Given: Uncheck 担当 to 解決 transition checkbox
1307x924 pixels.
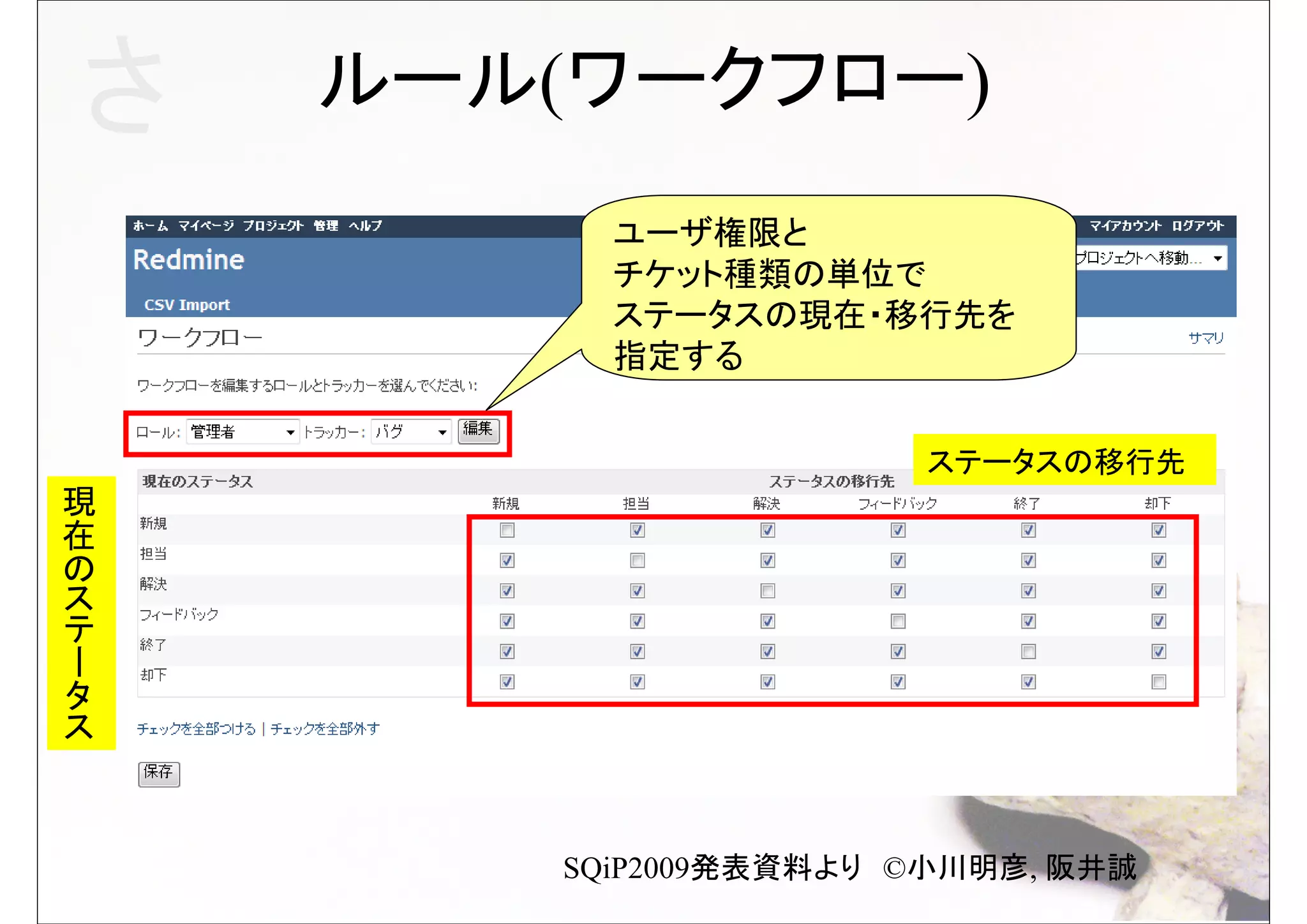Looking at the screenshot, I should click(x=768, y=560).
